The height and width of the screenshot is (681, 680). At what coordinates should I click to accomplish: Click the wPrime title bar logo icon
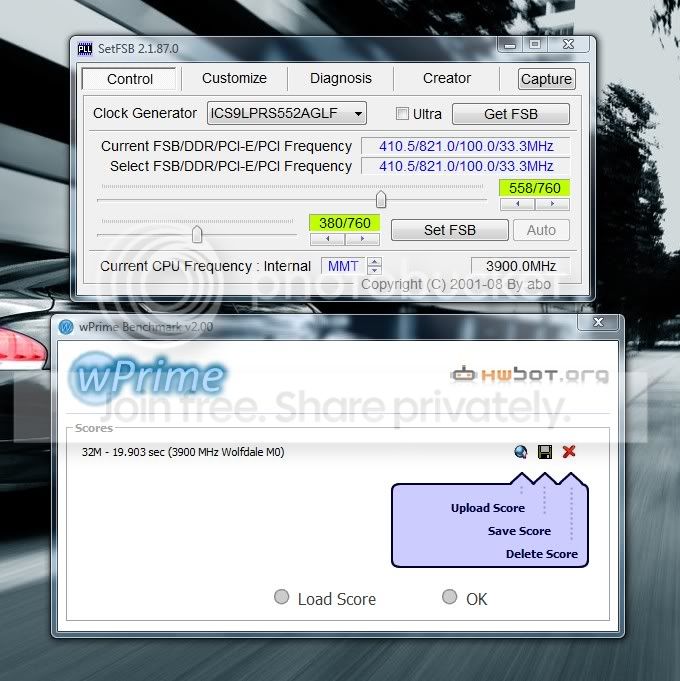pyautogui.click(x=66, y=327)
